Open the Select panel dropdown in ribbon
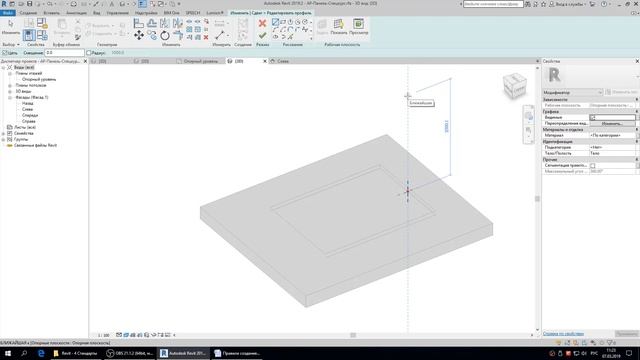Image resolution: width=640 pixels, height=360 pixels. 11,44
